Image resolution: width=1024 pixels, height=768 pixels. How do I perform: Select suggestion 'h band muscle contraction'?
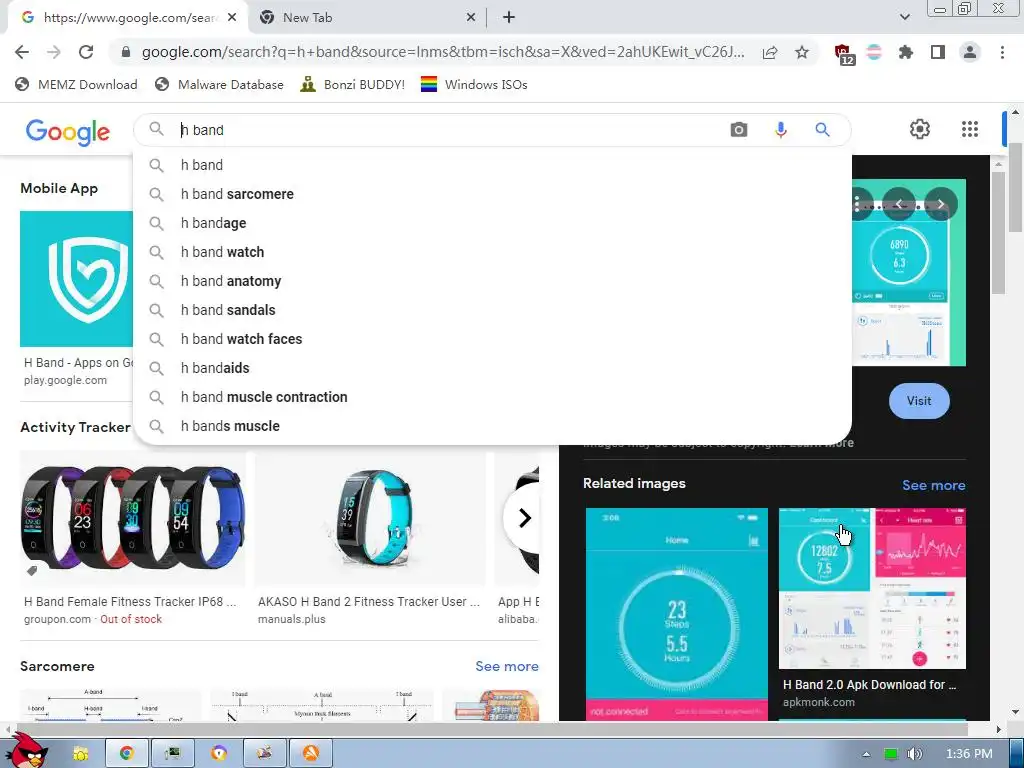(492, 397)
